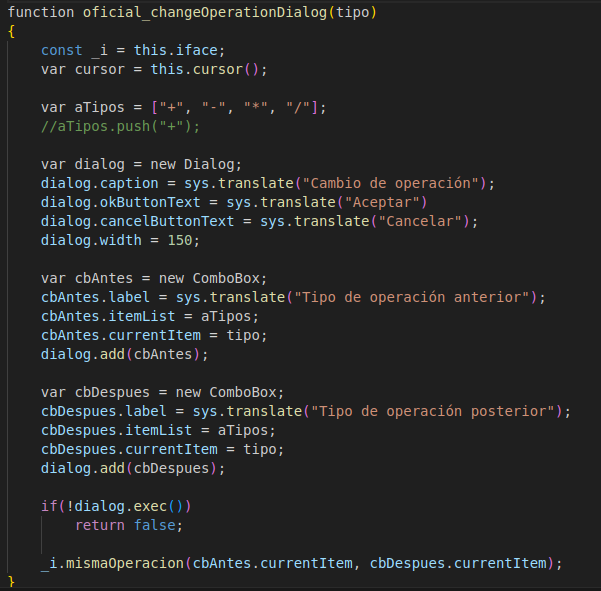601x591 pixels.
Task: Click the cbAntes.itemList assignment line
Action: [150, 317]
